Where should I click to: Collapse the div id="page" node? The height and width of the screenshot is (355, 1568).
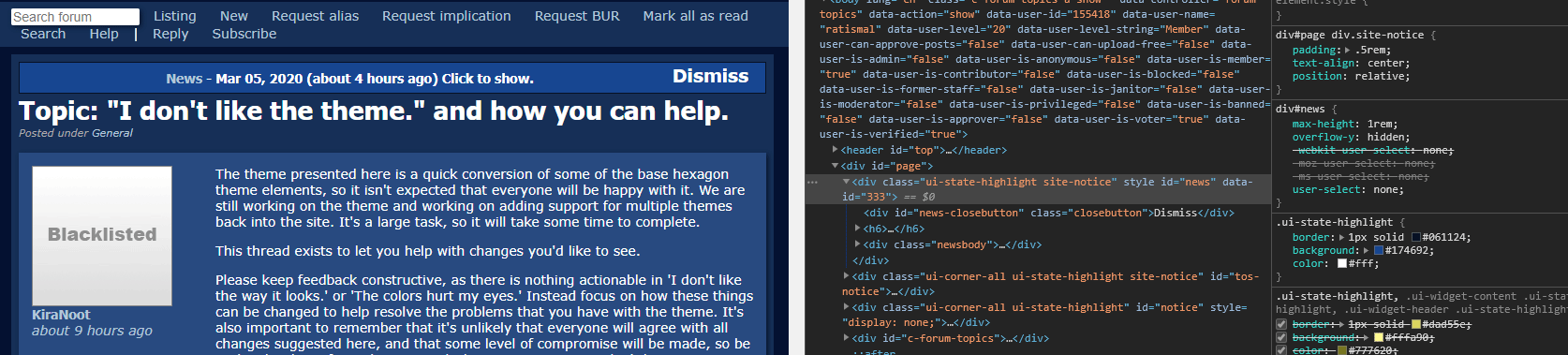(x=836, y=166)
